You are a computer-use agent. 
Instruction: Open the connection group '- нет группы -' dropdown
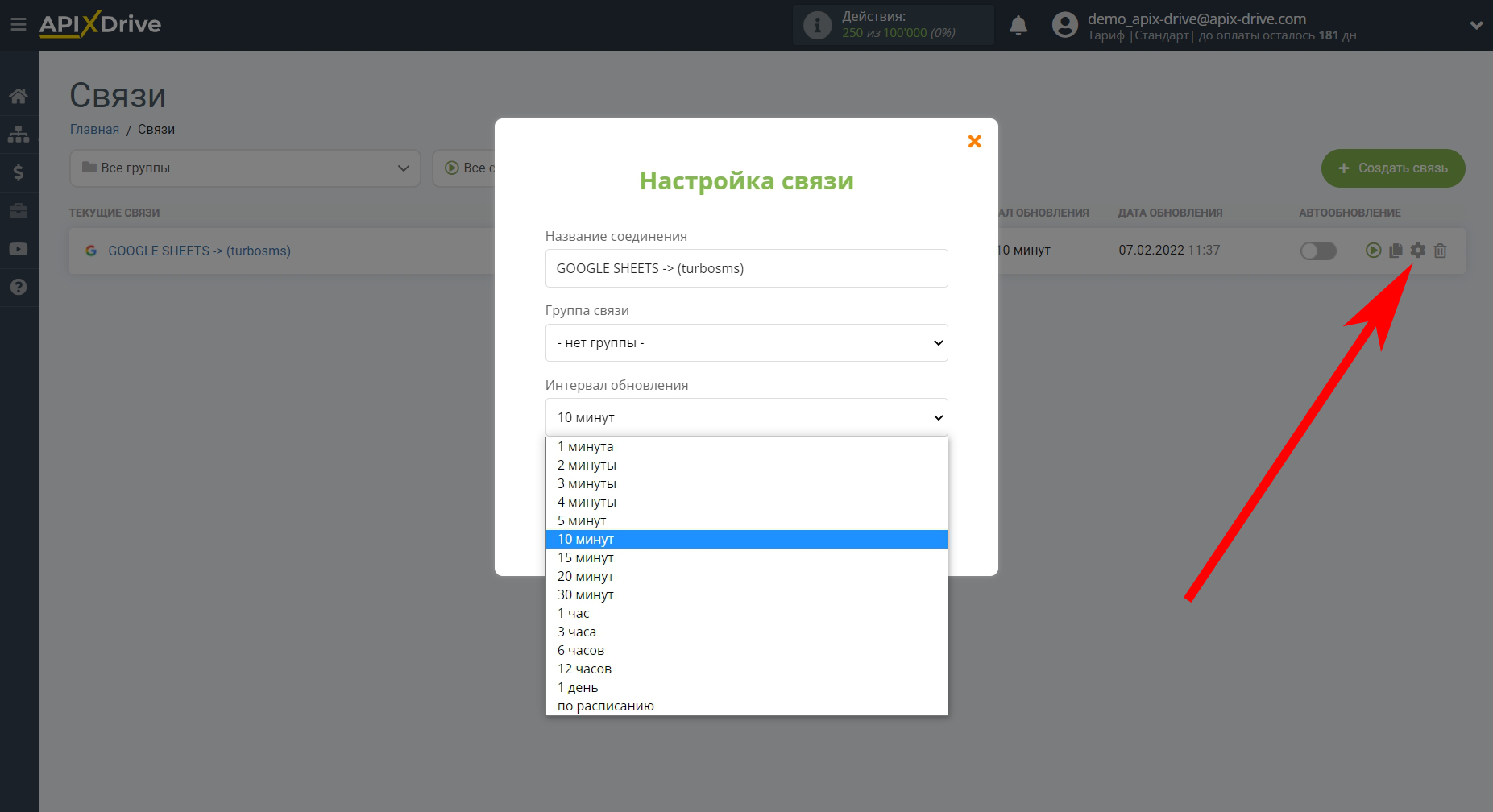coord(746,342)
